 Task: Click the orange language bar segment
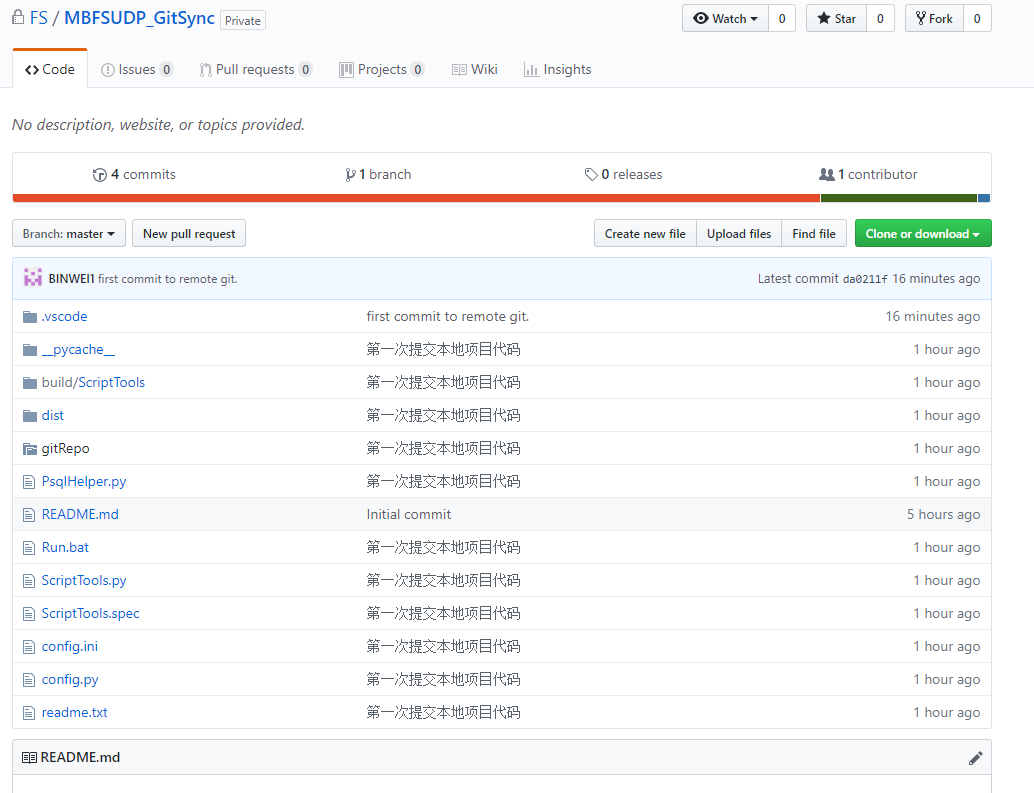point(416,198)
